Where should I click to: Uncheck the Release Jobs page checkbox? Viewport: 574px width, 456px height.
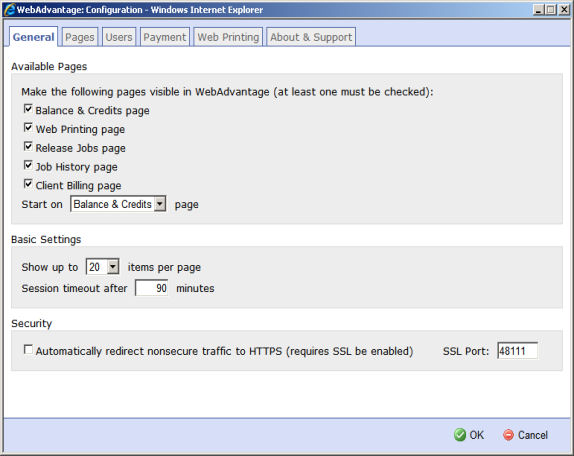[x=28, y=146]
